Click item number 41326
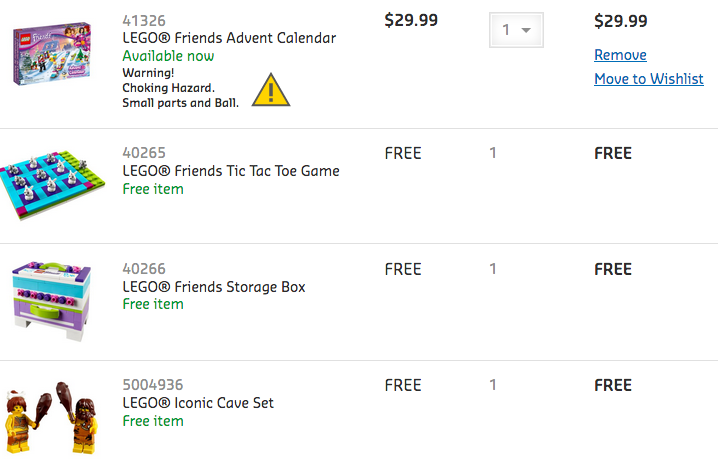The width and height of the screenshot is (718, 461). click(144, 20)
